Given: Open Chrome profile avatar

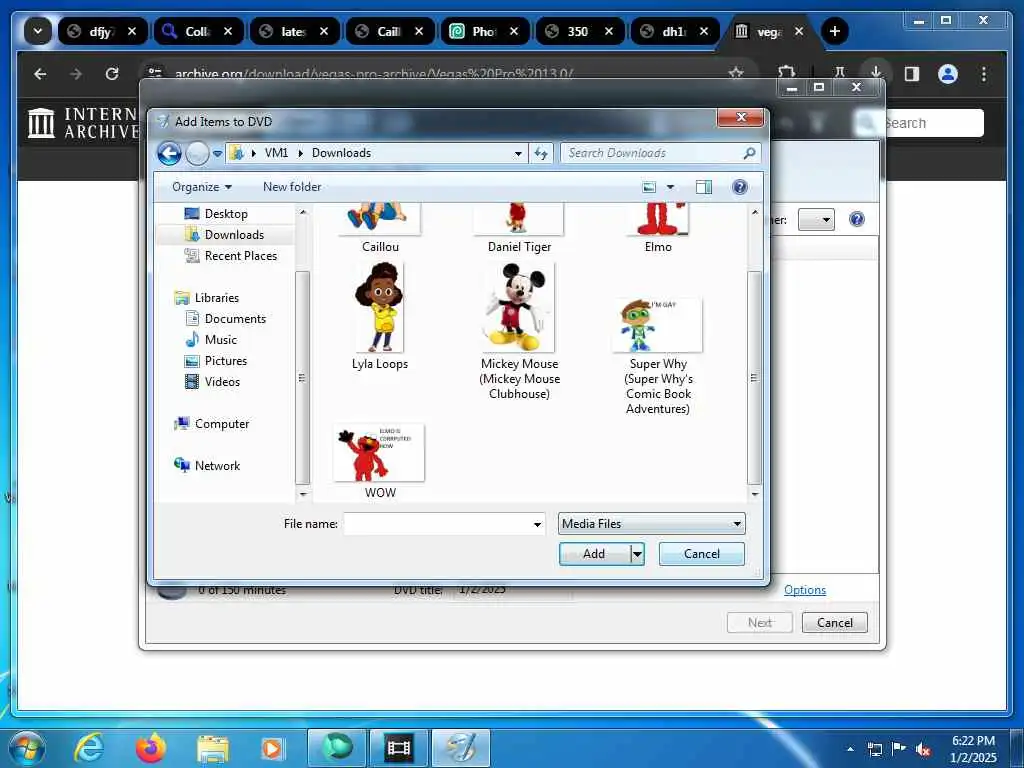Looking at the screenshot, I should pos(948,74).
